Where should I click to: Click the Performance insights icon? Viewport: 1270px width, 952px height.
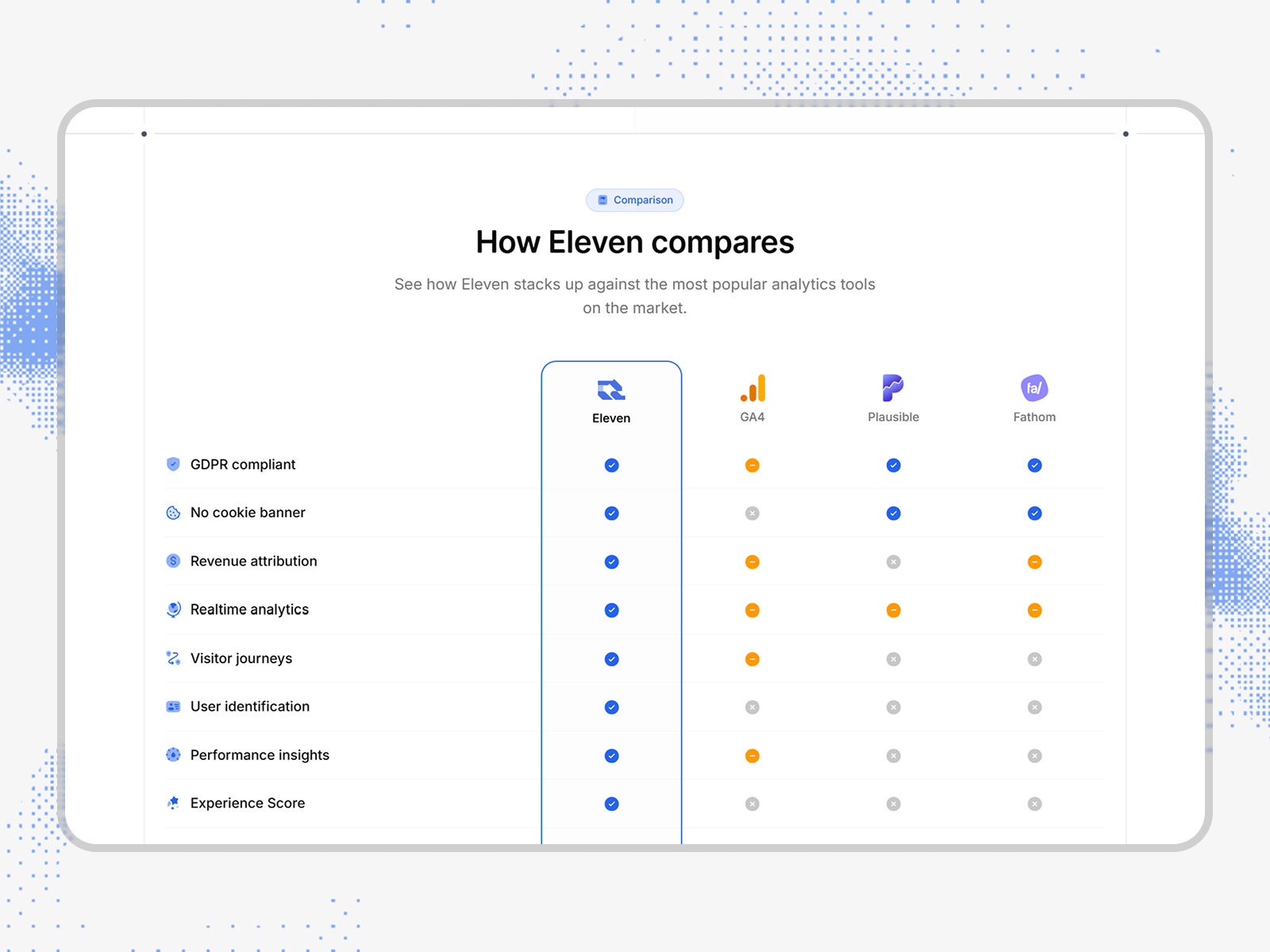point(173,754)
